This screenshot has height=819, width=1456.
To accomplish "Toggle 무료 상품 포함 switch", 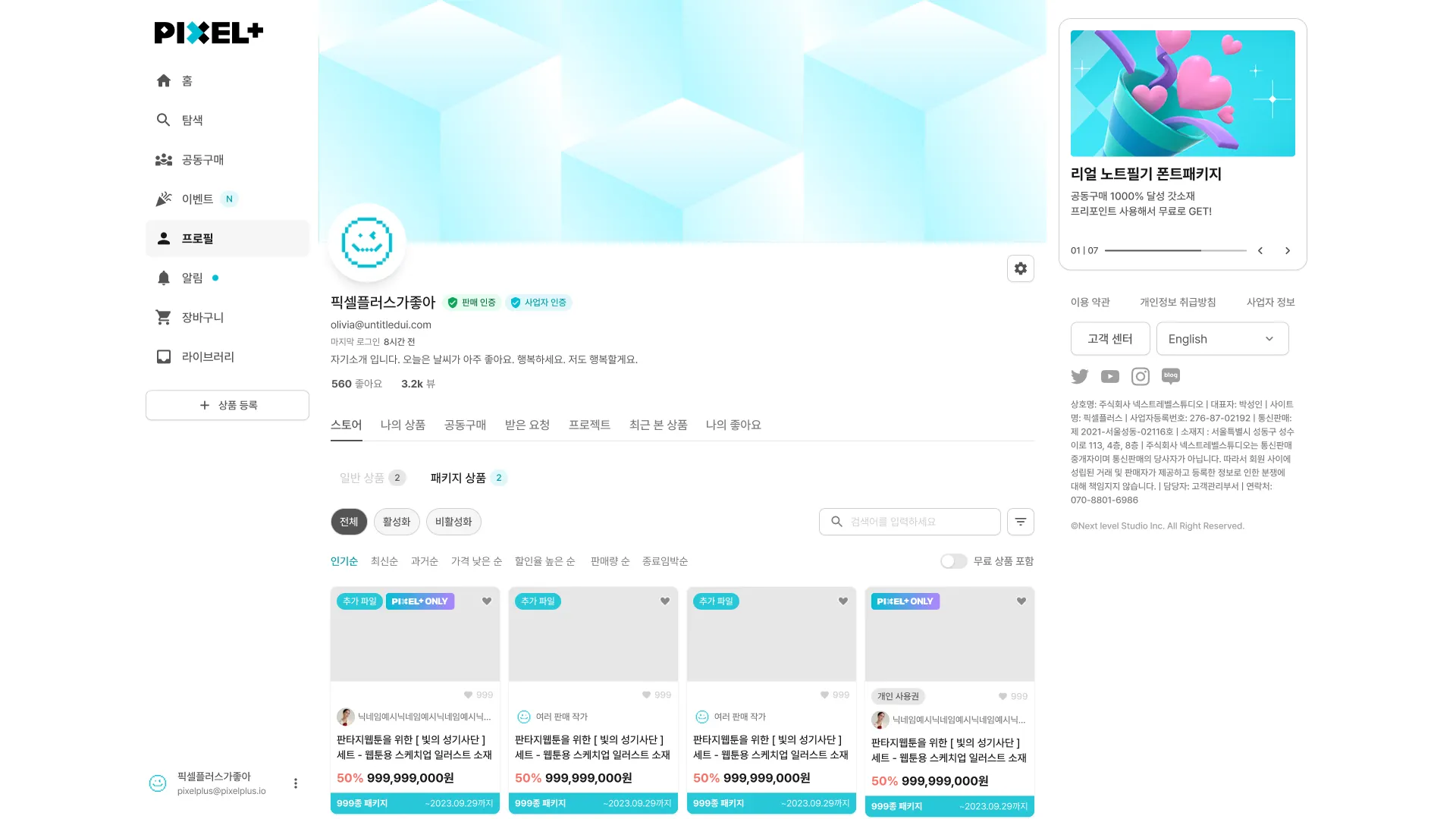I will coord(953,561).
